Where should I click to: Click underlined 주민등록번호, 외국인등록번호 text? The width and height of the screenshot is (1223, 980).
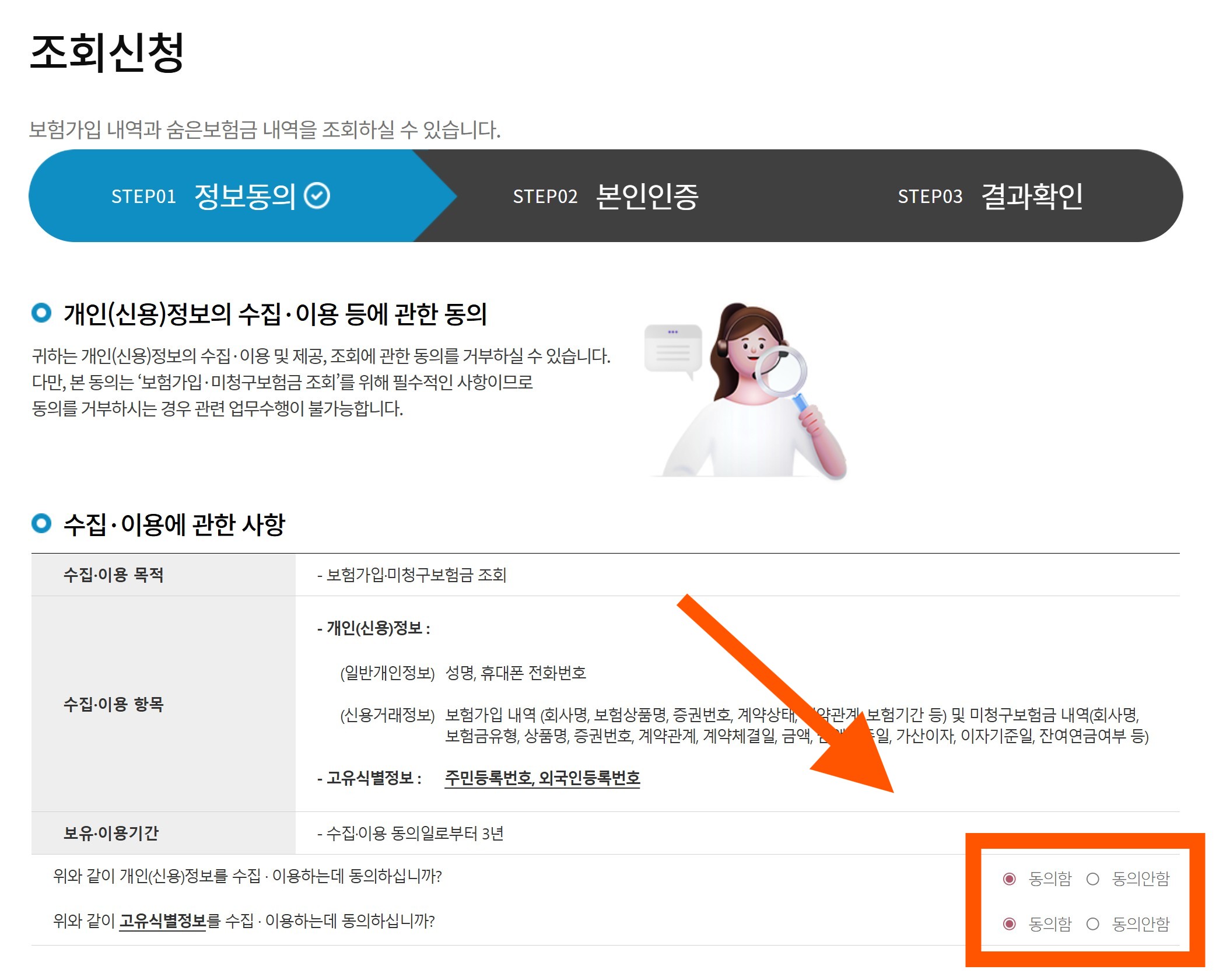(542, 778)
